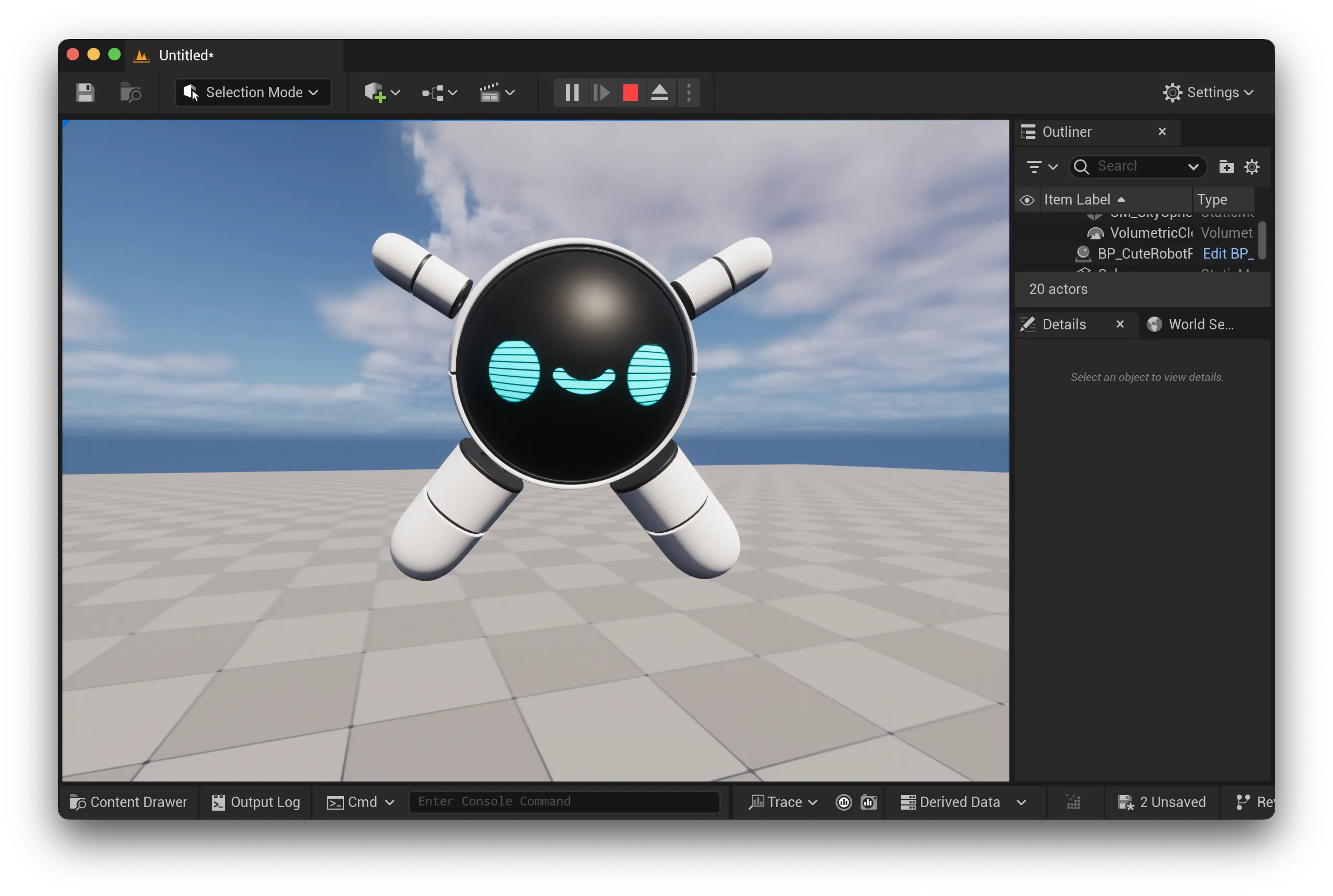Click the Outliner create folder icon
This screenshot has width=1333, height=896.
(1226, 167)
